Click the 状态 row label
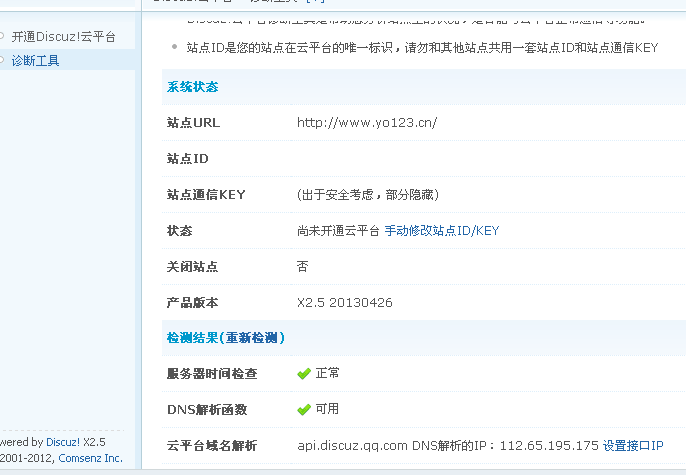The height and width of the screenshot is (475, 686). click(x=179, y=231)
